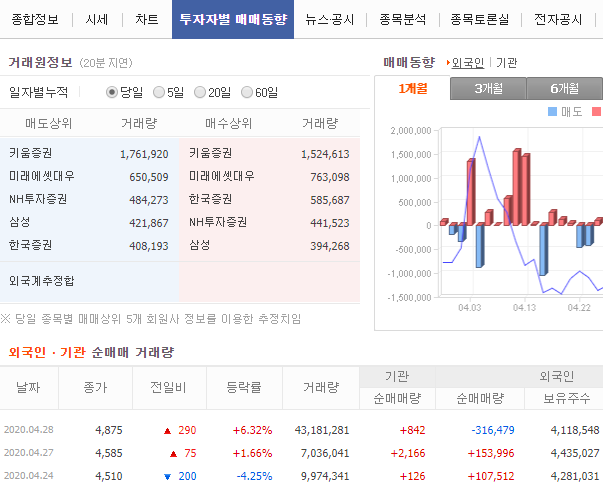Switch to the 시세 tab
The width and height of the screenshot is (603, 495).
click(x=97, y=19)
